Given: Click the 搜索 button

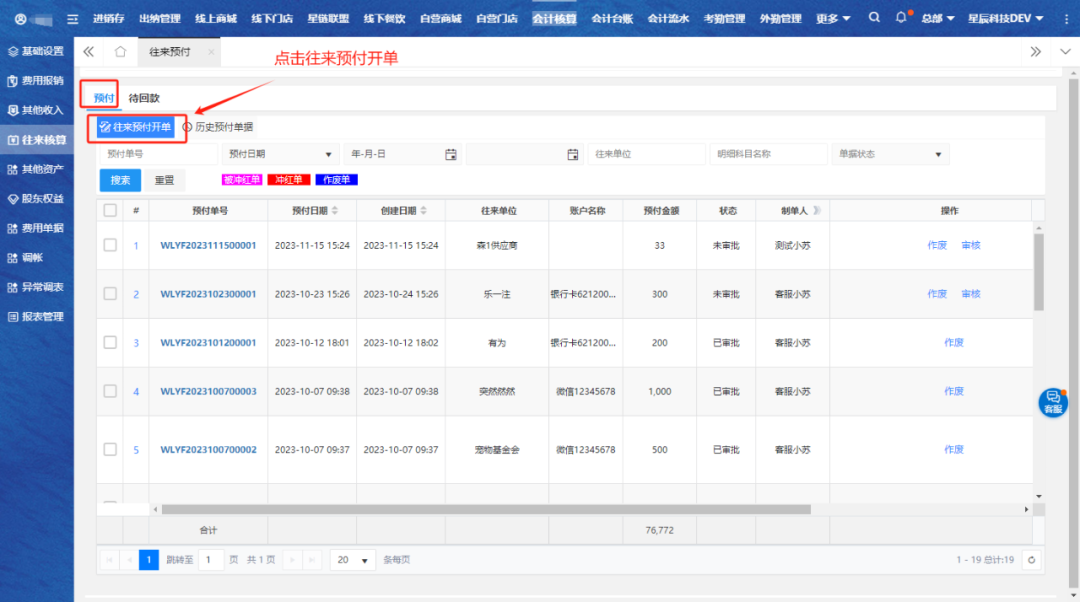Looking at the screenshot, I should [120, 180].
